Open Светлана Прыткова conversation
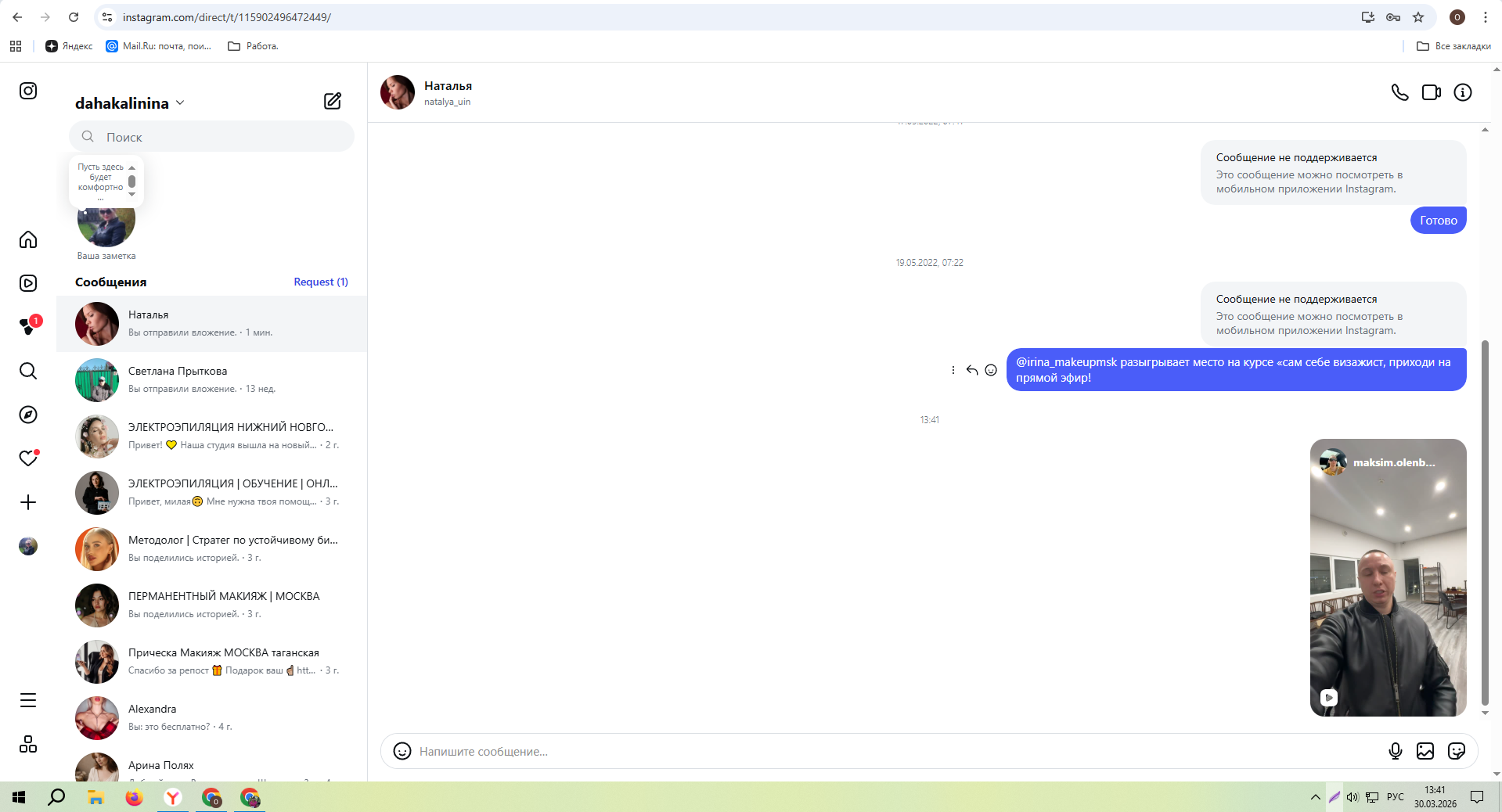Viewport: 1502px width, 812px height. pyautogui.click(x=211, y=380)
